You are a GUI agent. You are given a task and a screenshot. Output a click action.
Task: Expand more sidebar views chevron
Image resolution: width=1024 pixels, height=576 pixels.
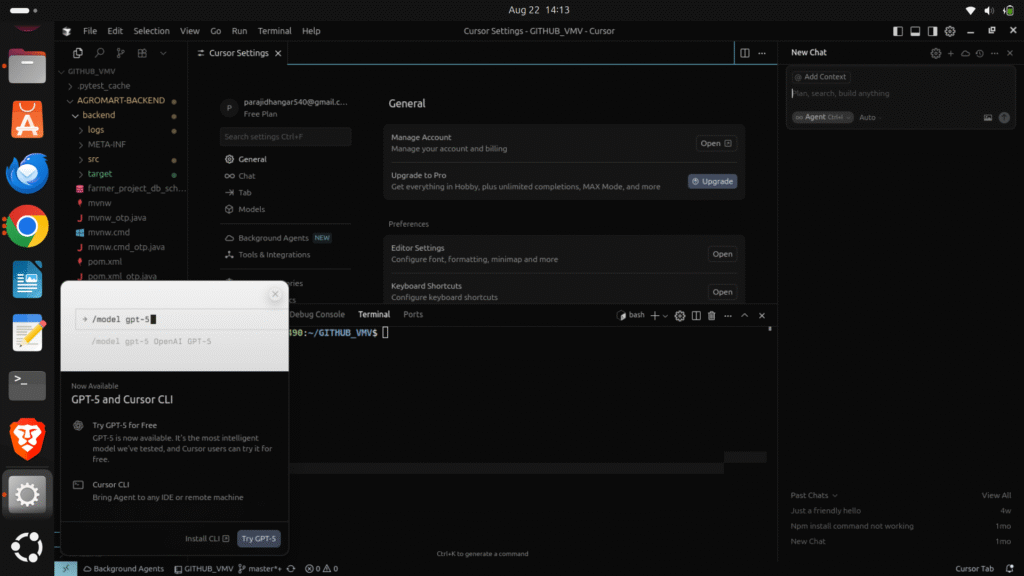tap(163, 53)
